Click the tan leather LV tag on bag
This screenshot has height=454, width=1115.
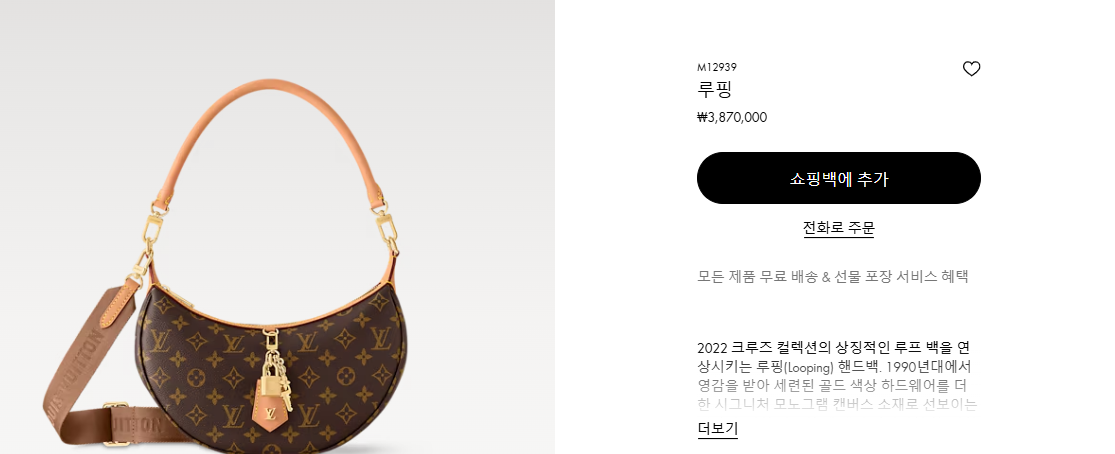point(270,413)
